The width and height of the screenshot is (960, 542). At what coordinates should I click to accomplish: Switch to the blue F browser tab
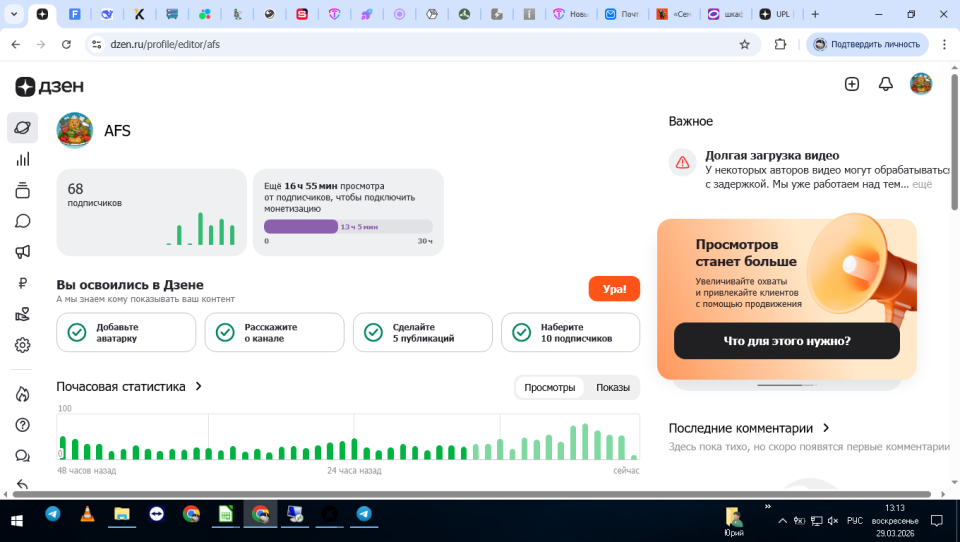coord(75,14)
